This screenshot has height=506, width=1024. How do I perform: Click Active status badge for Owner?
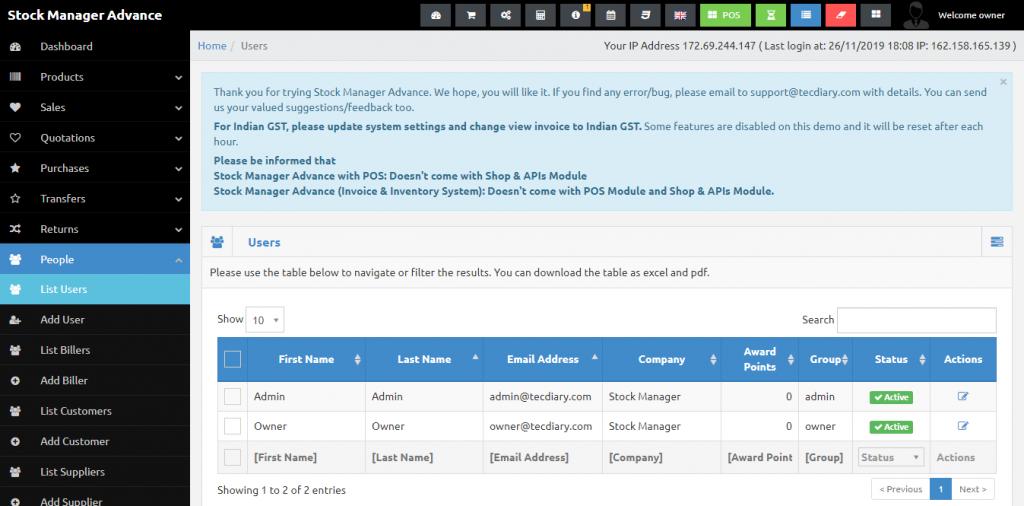pos(891,427)
